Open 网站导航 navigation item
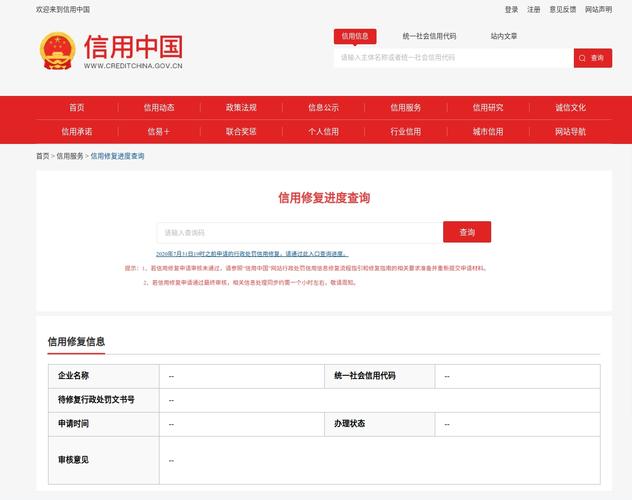Screen dimensions: 632x500 tap(570, 132)
